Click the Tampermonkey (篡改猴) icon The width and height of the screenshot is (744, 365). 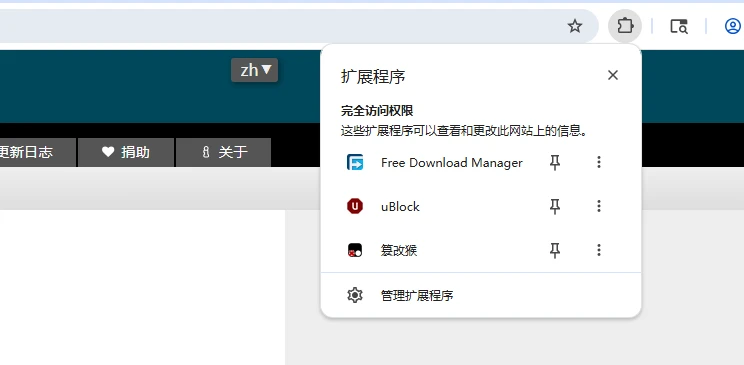[x=355, y=250]
